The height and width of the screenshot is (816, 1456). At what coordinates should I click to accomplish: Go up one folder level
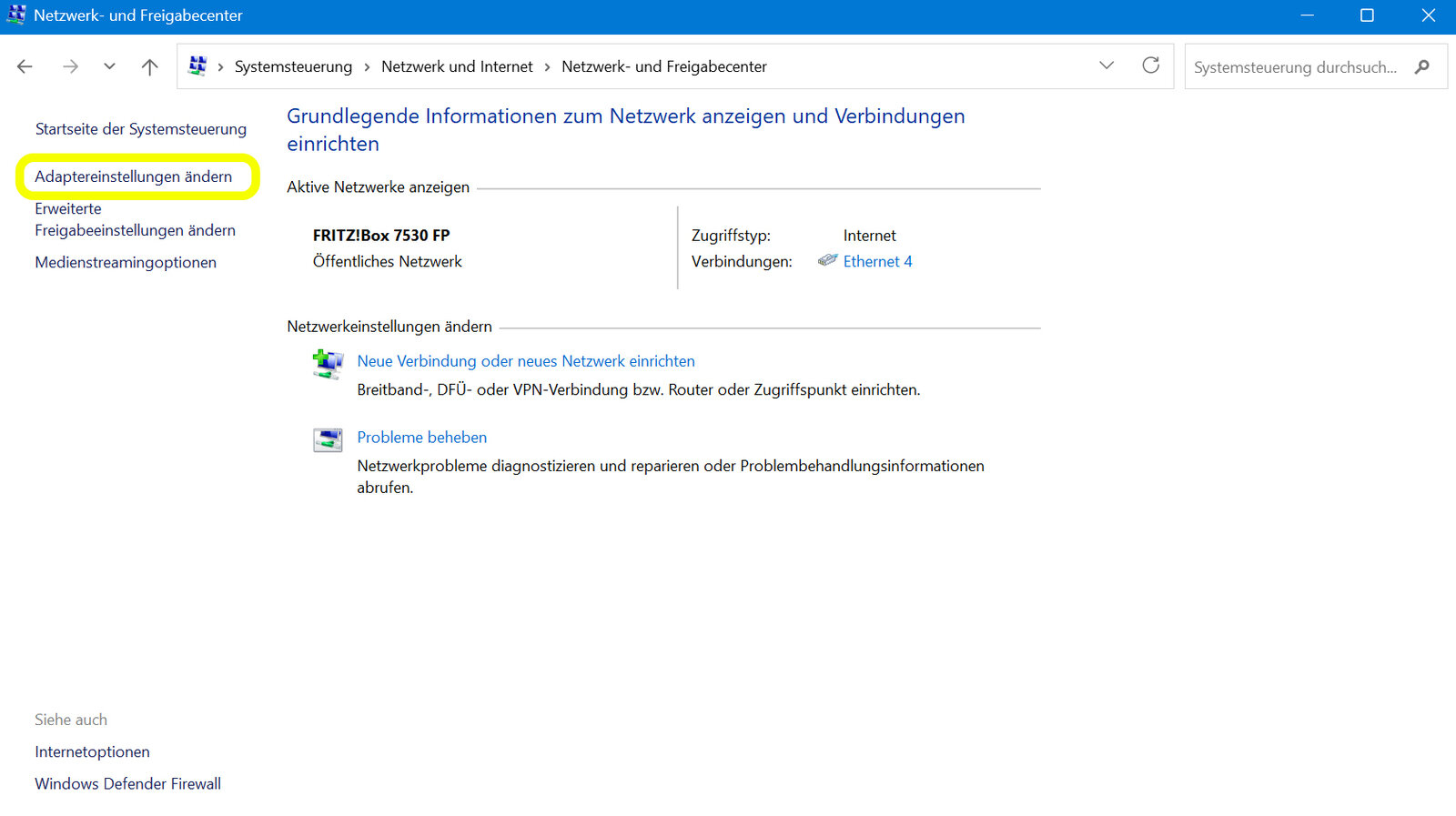150,66
